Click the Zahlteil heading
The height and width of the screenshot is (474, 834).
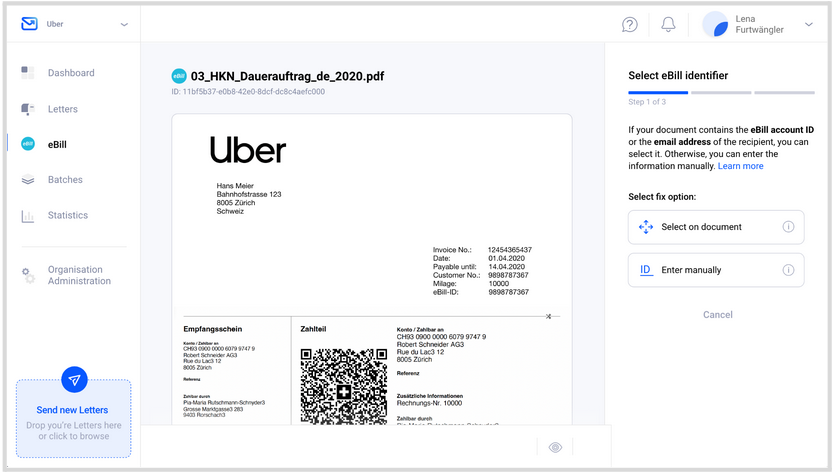313,329
